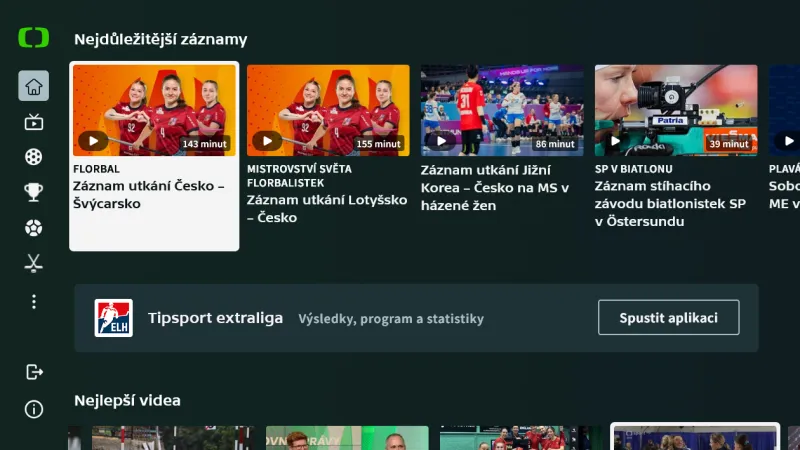Click the FLORBAL category label
Screen dimensions: 800x450
[96, 169]
